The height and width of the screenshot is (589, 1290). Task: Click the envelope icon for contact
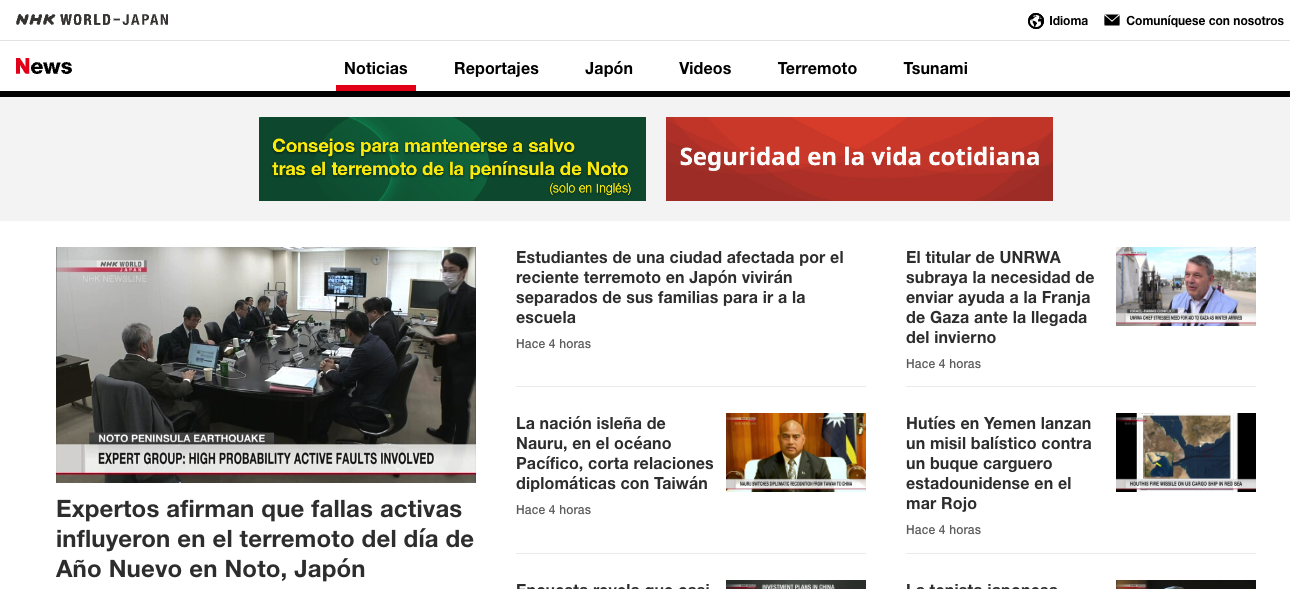pyautogui.click(x=1111, y=20)
